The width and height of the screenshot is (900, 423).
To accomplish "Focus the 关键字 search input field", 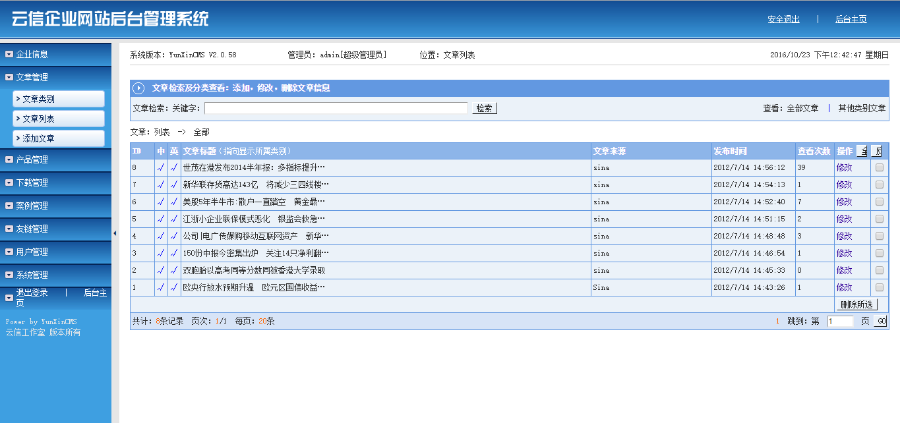I will tap(336, 108).
